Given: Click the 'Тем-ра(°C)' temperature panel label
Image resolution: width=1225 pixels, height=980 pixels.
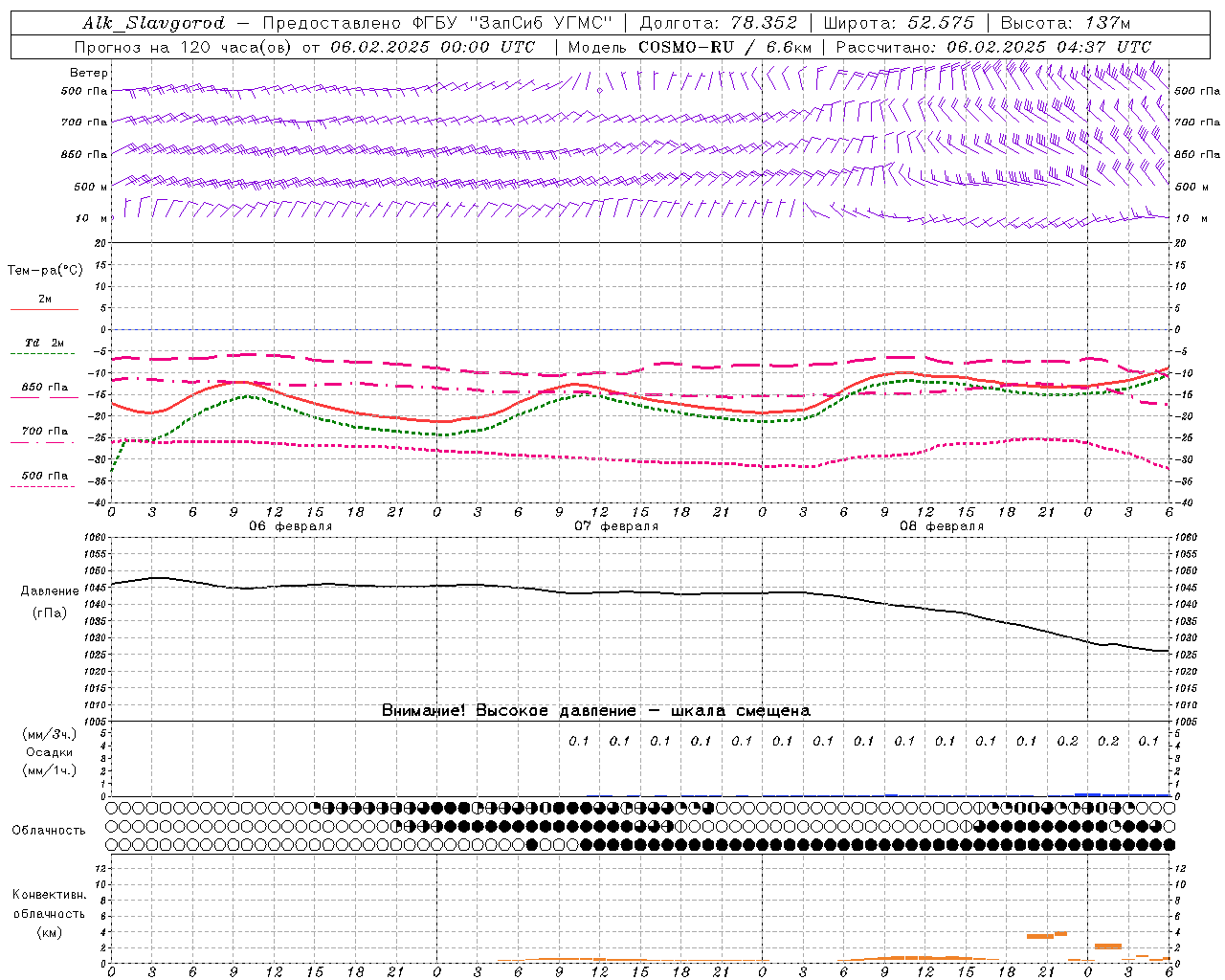Looking at the screenshot, I should (x=45, y=271).
